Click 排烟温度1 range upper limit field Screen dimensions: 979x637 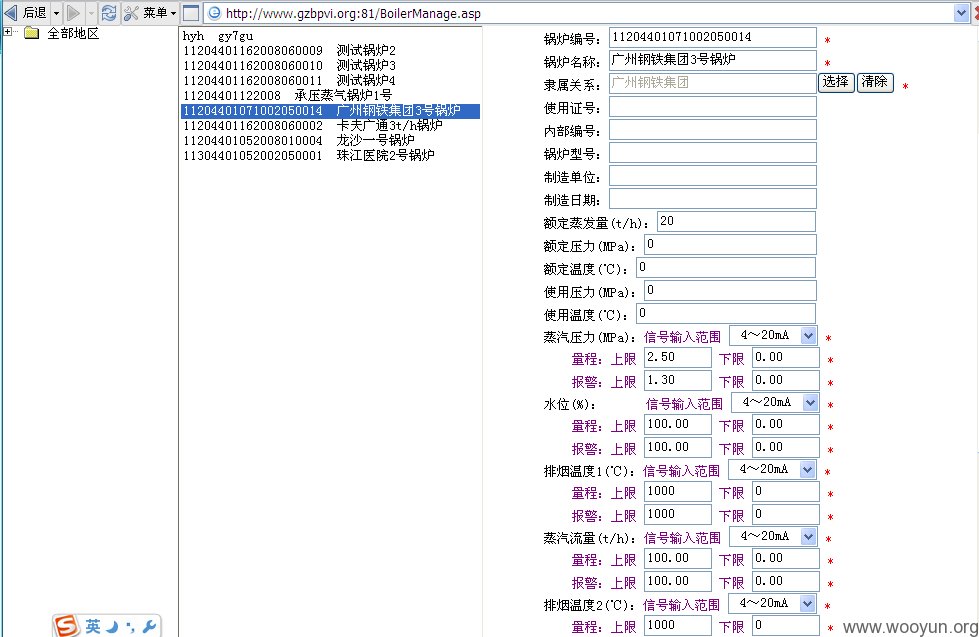(x=677, y=491)
